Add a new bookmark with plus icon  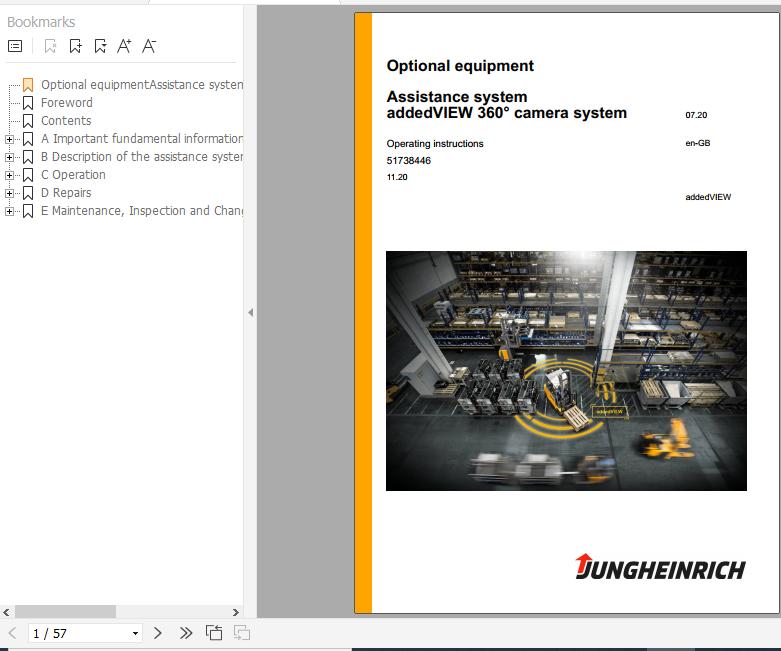[76, 46]
